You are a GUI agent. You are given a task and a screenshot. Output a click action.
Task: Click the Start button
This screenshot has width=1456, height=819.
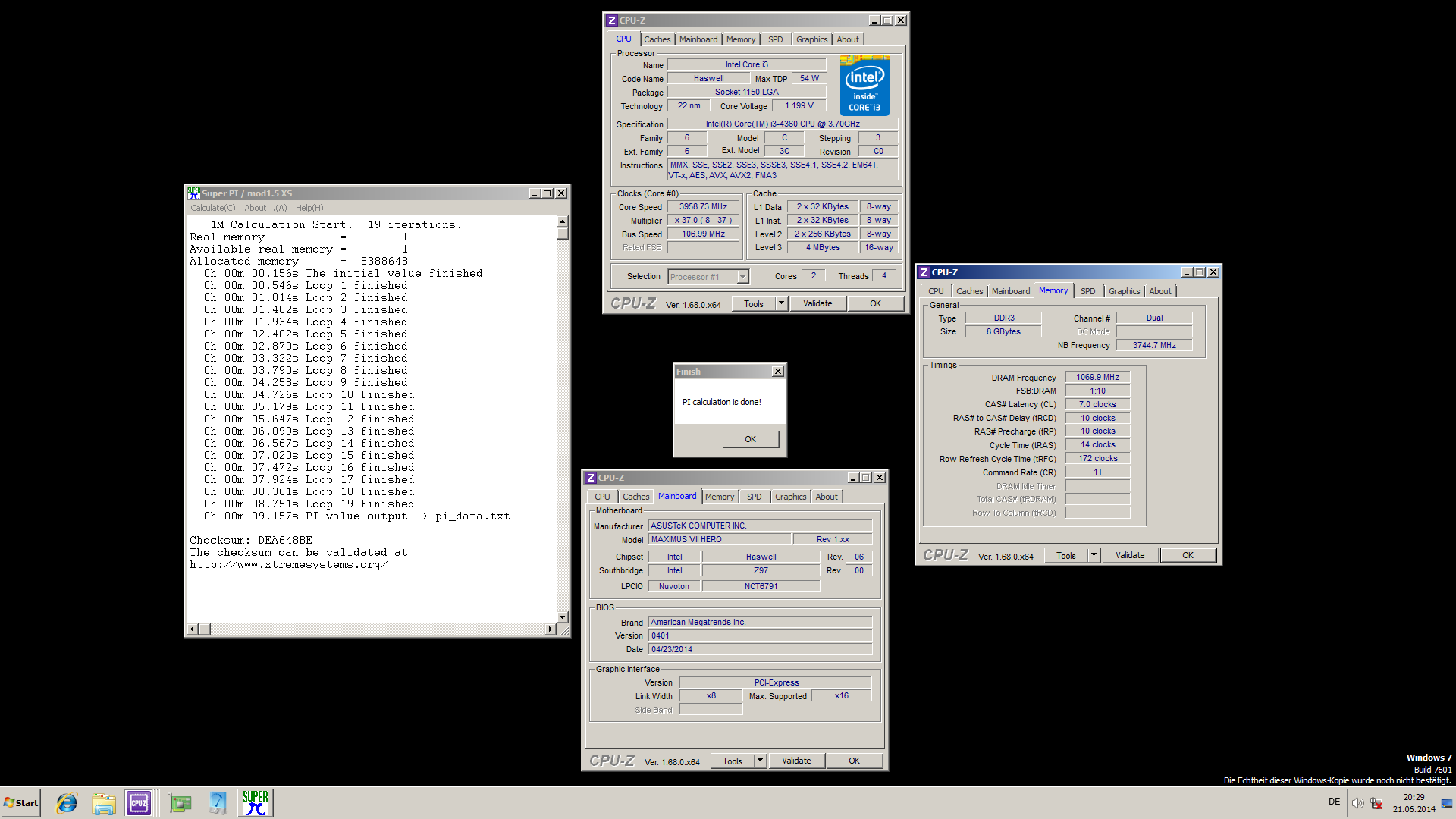(x=21, y=803)
